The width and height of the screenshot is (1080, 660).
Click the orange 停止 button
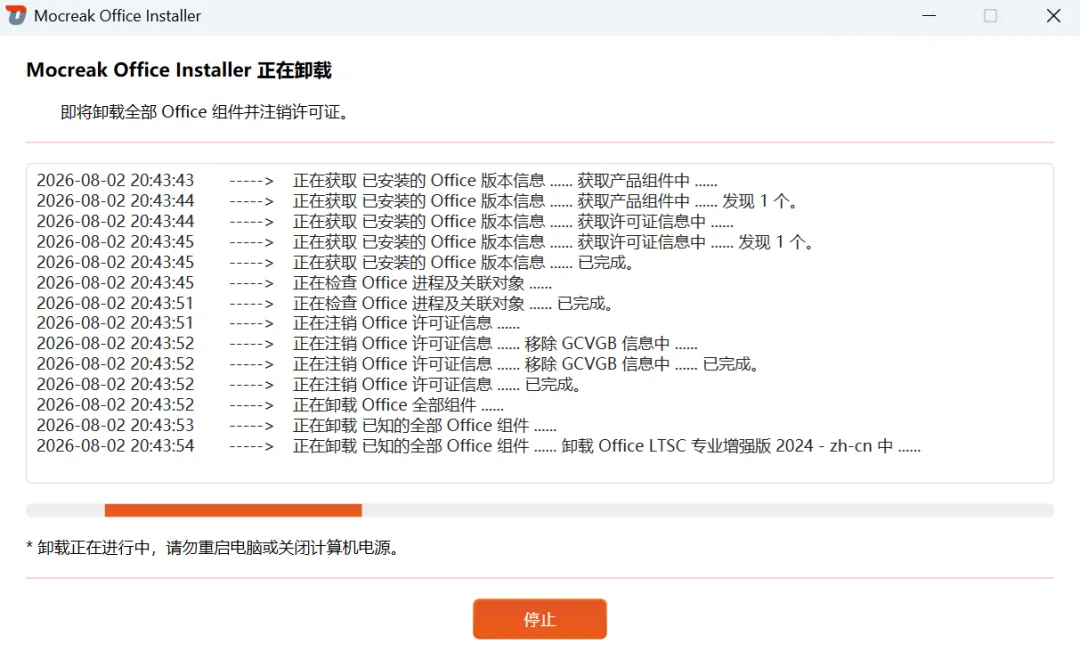coord(539,619)
